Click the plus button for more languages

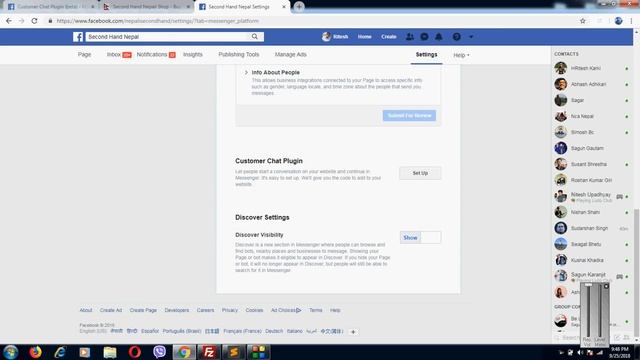[x=353, y=332]
